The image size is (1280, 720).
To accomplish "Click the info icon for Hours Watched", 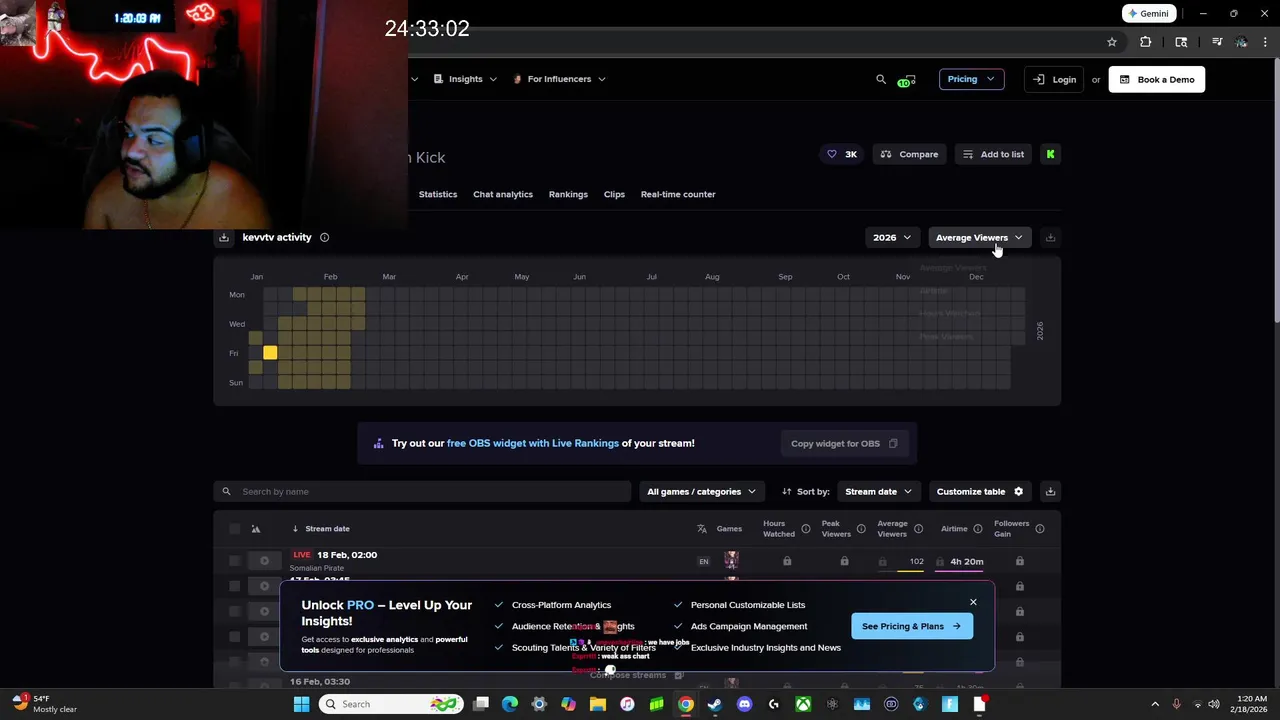I will click(x=805, y=528).
